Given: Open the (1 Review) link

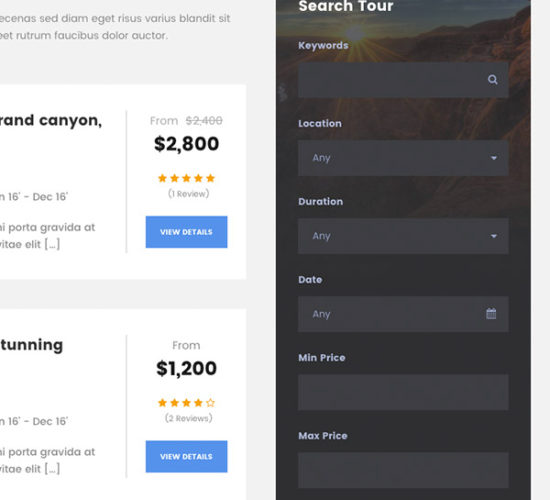Looking at the screenshot, I should pyautogui.click(x=188, y=194).
